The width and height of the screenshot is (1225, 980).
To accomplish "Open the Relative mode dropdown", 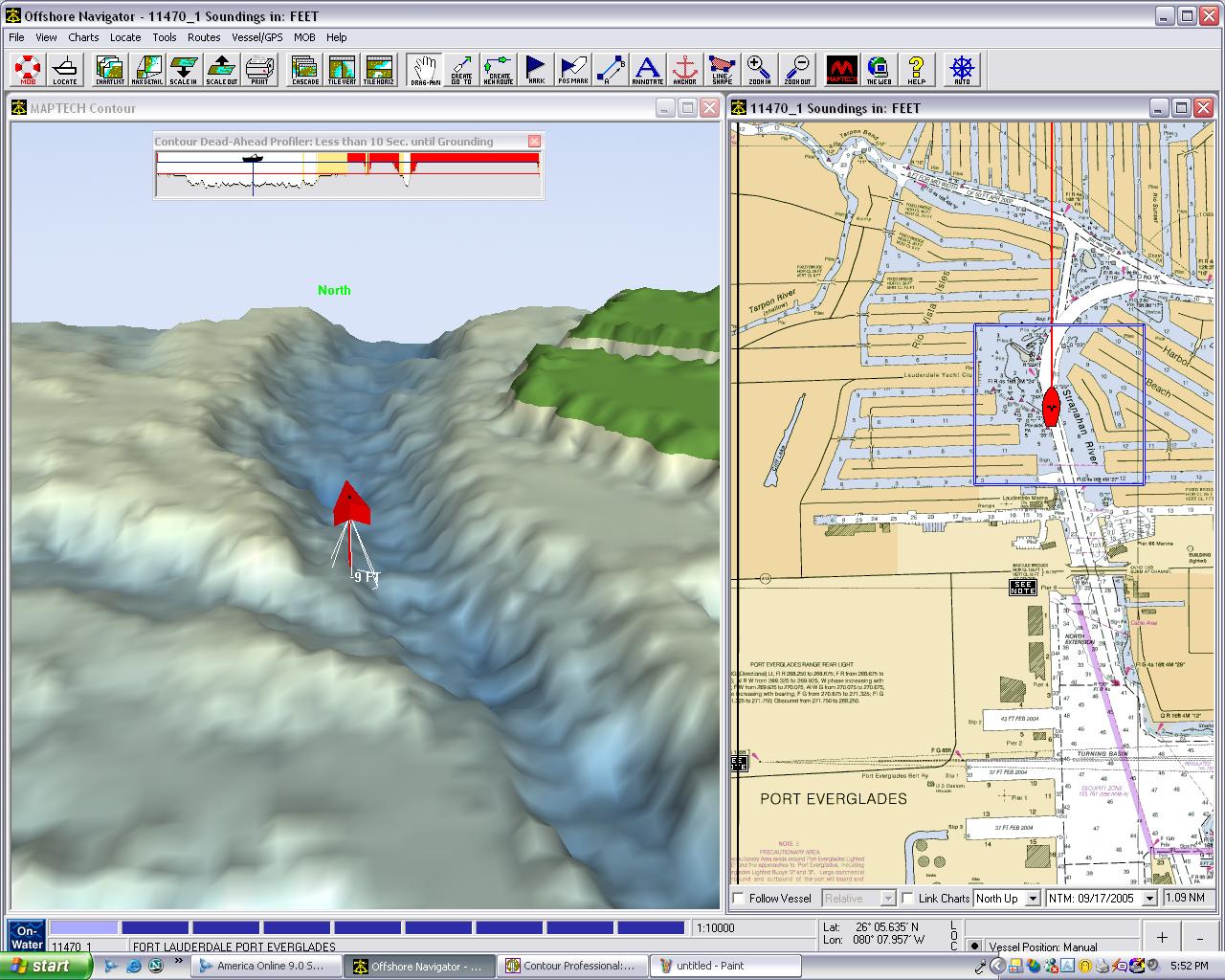I will [x=887, y=899].
